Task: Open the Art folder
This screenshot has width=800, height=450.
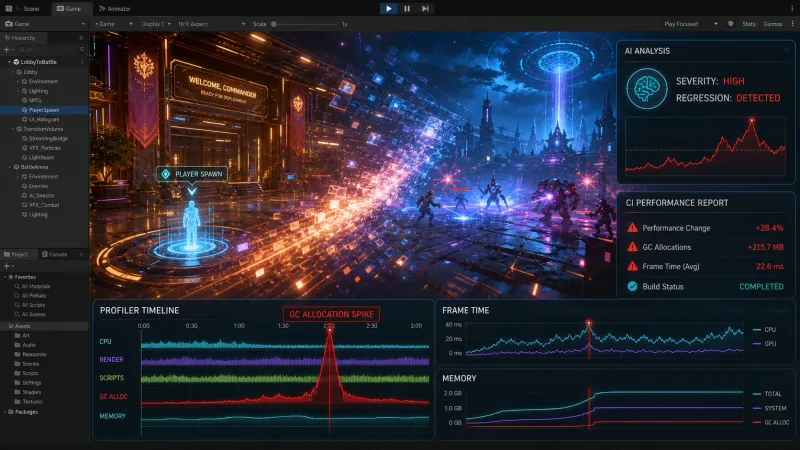Action: point(22,335)
